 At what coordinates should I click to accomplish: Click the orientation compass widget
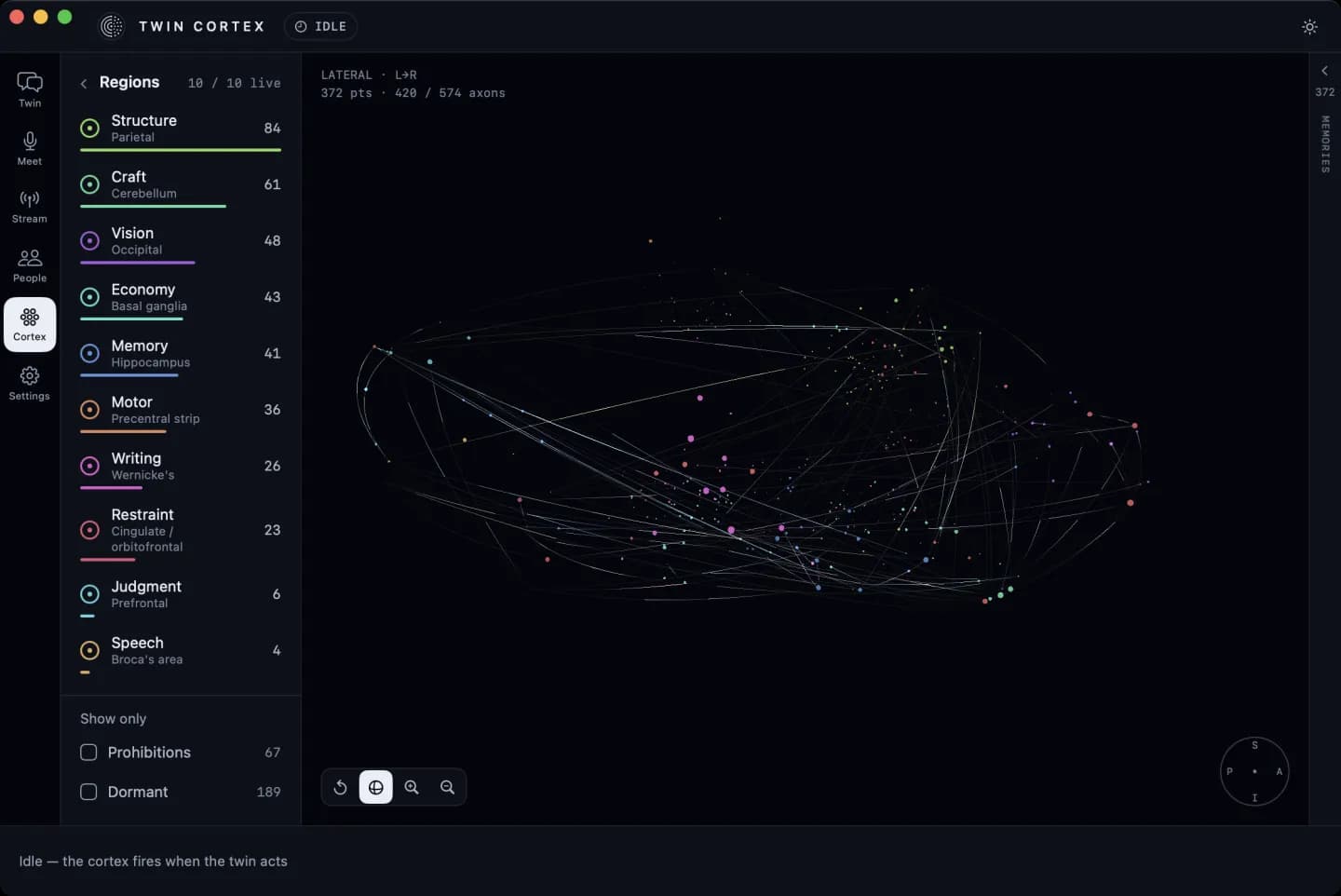coord(1254,771)
